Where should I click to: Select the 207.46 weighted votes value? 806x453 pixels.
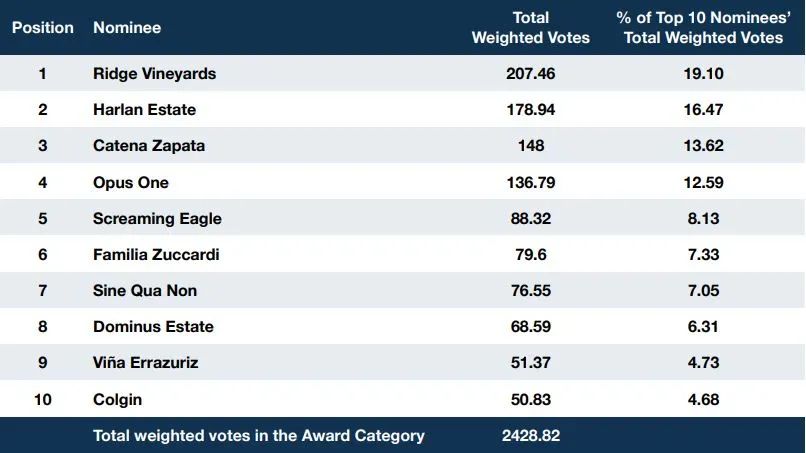pos(530,74)
